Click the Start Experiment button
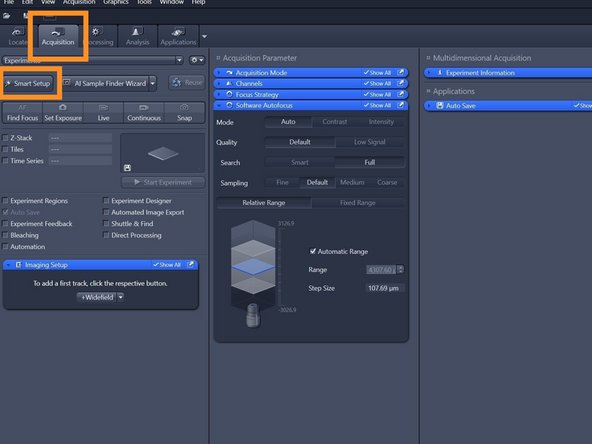 point(163,182)
